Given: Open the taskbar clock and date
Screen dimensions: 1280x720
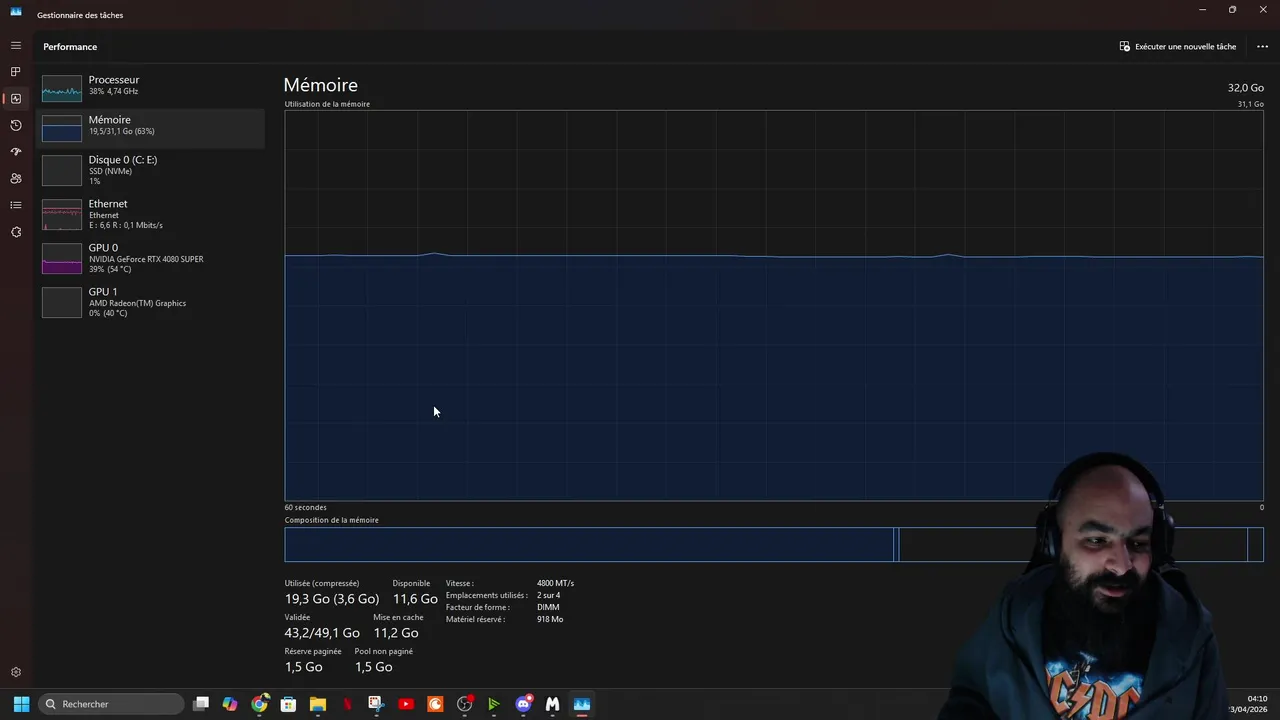Looking at the screenshot, I should pos(1250,704).
